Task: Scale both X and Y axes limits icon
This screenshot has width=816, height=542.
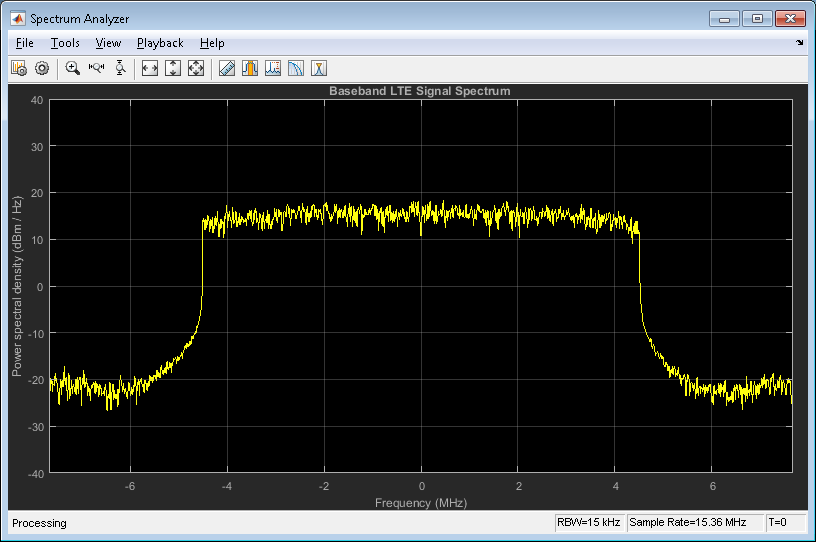Action: [x=196, y=68]
